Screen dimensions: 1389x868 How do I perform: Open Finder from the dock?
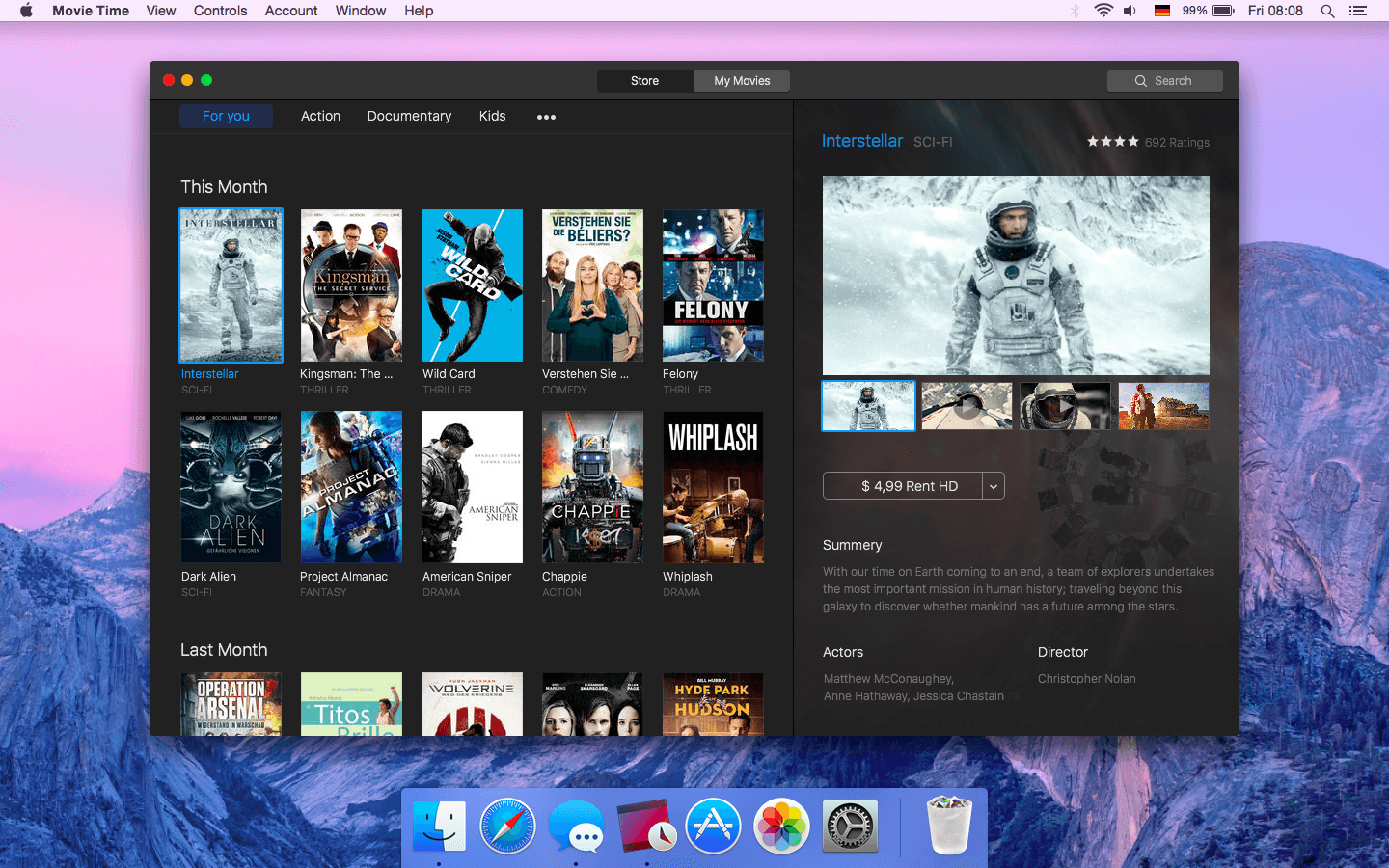(x=439, y=827)
